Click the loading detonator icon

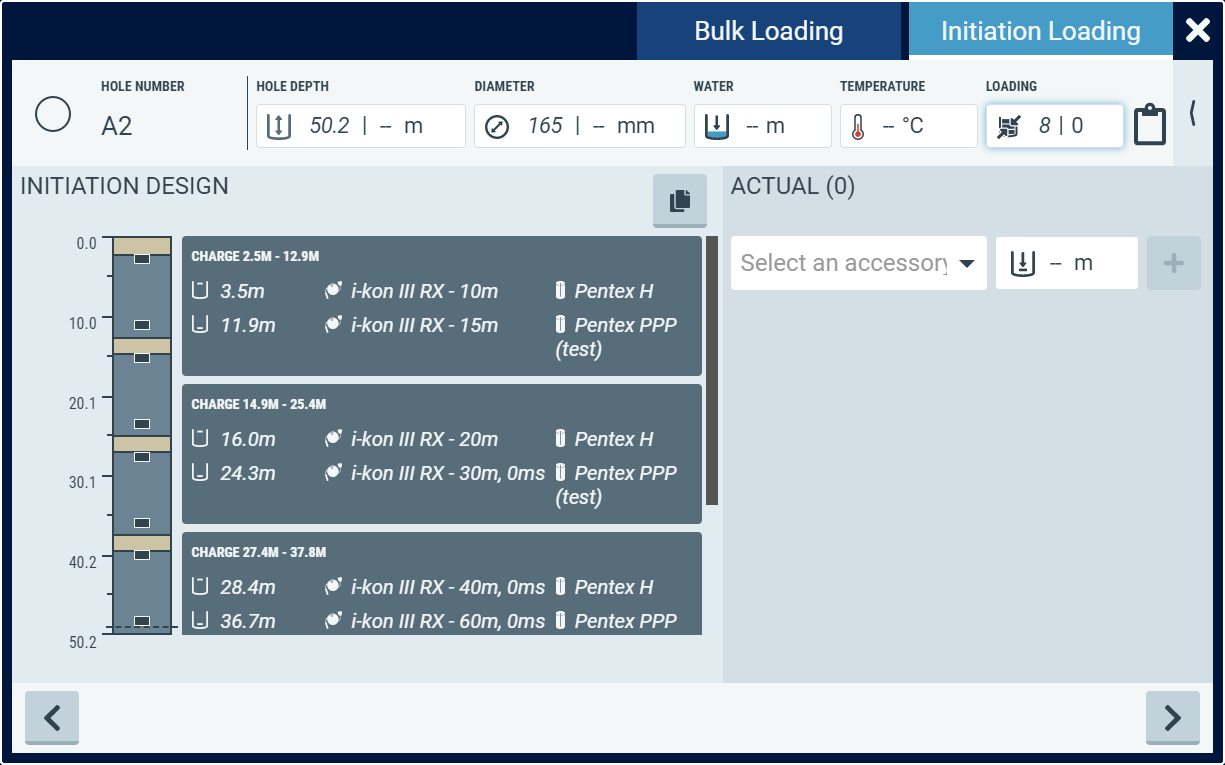pos(1009,126)
